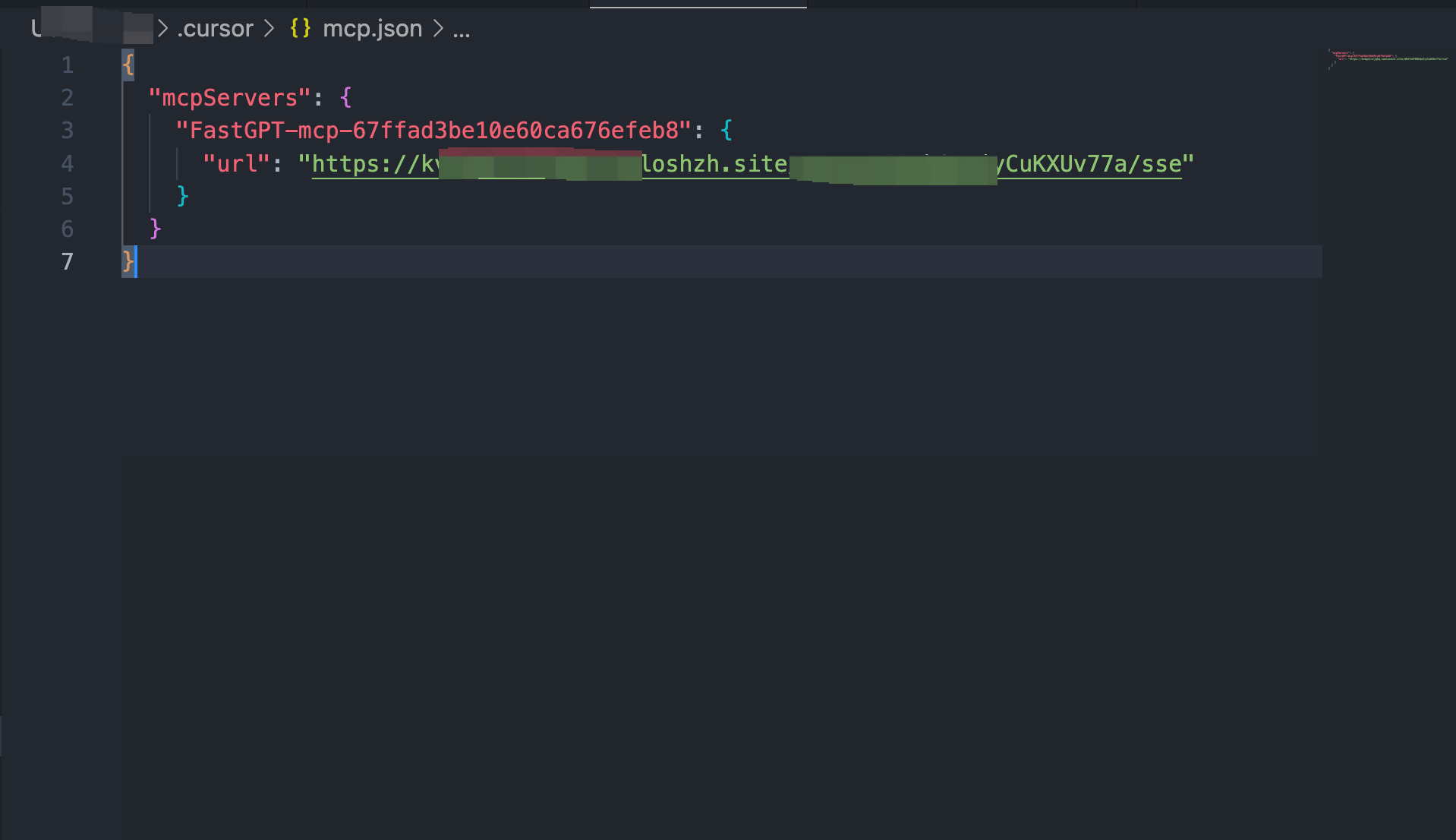Click line number 1 in gutter
The height and width of the screenshot is (840, 1456).
pyautogui.click(x=68, y=65)
